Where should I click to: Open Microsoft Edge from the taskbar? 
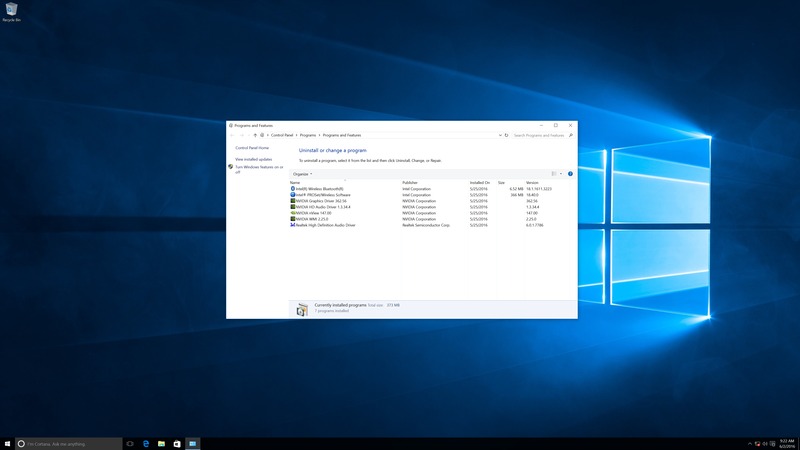coord(145,443)
